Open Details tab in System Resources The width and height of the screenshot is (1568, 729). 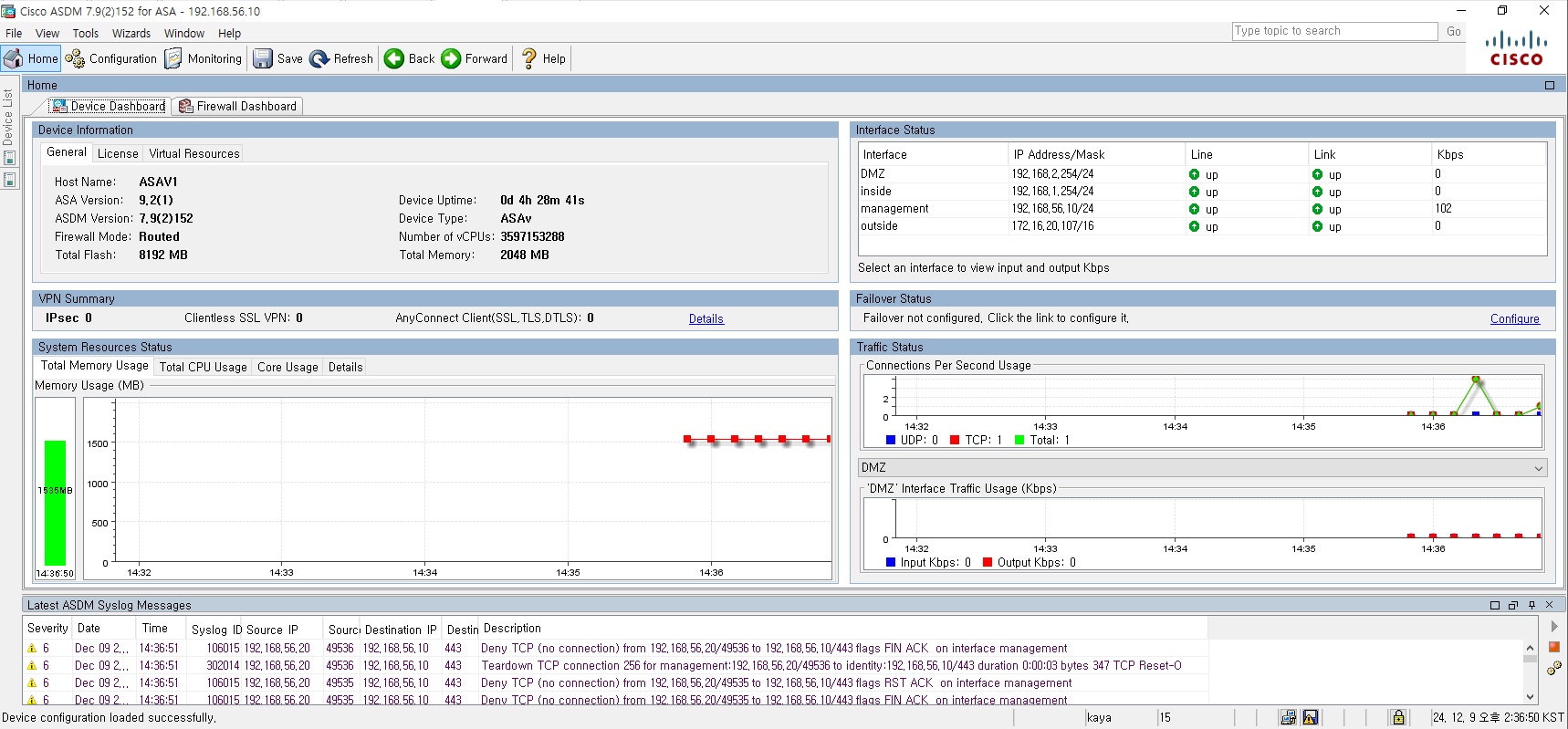pyautogui.click(x=345, y=367)
